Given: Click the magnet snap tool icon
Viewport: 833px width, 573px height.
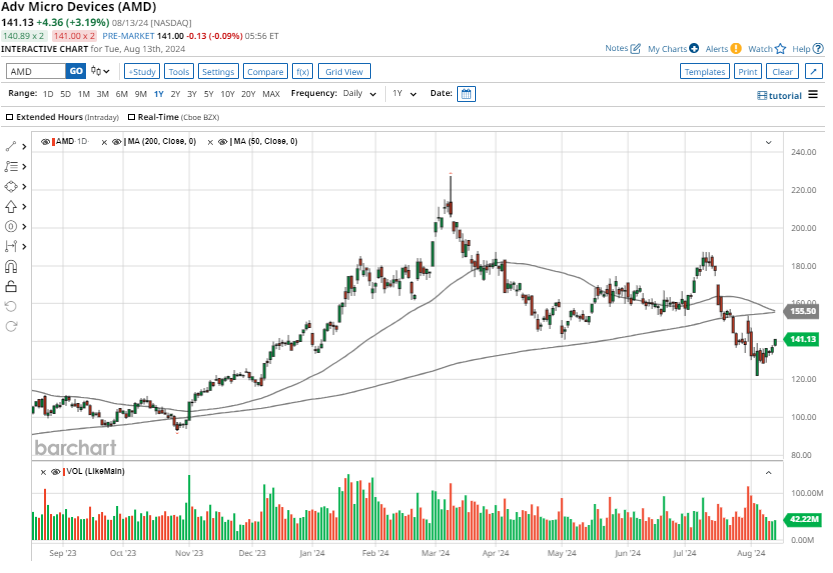Looking at the screenshot, I should point(12,266).
